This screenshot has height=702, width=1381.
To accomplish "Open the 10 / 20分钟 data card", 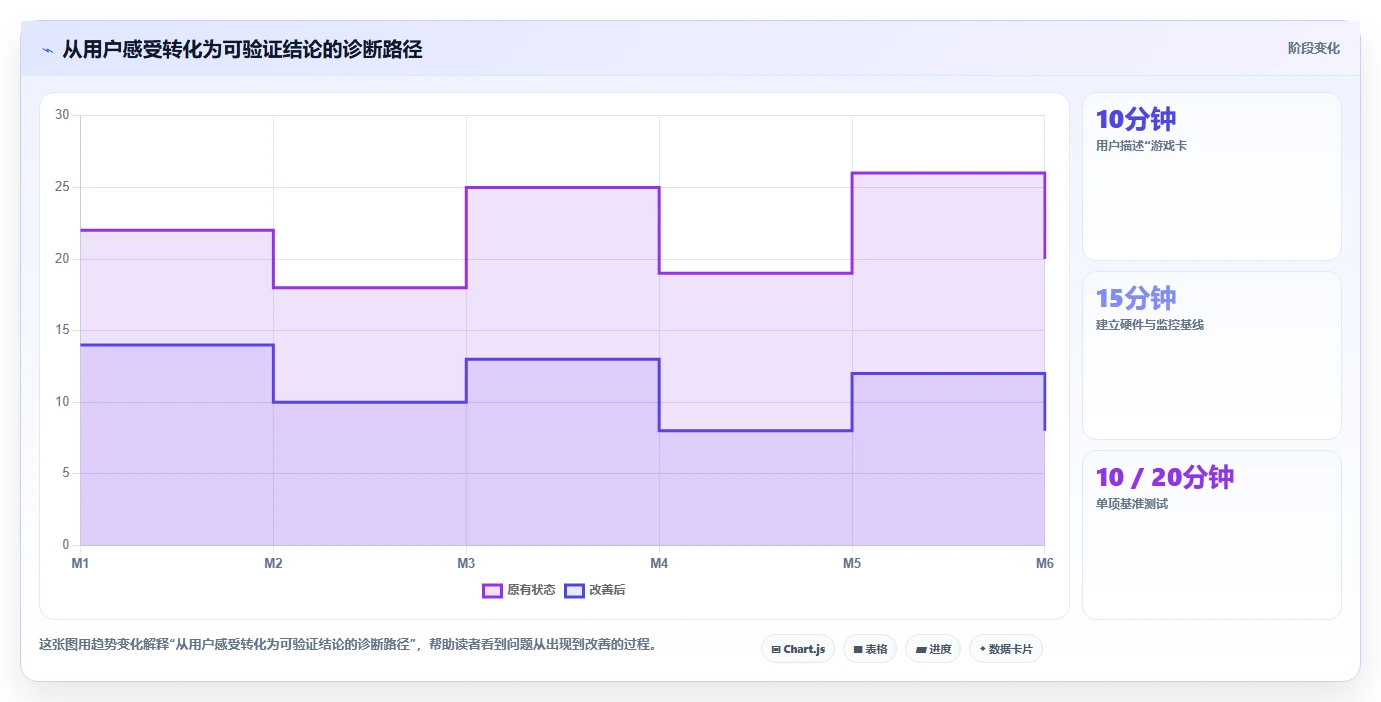I will click(1211, 534).
